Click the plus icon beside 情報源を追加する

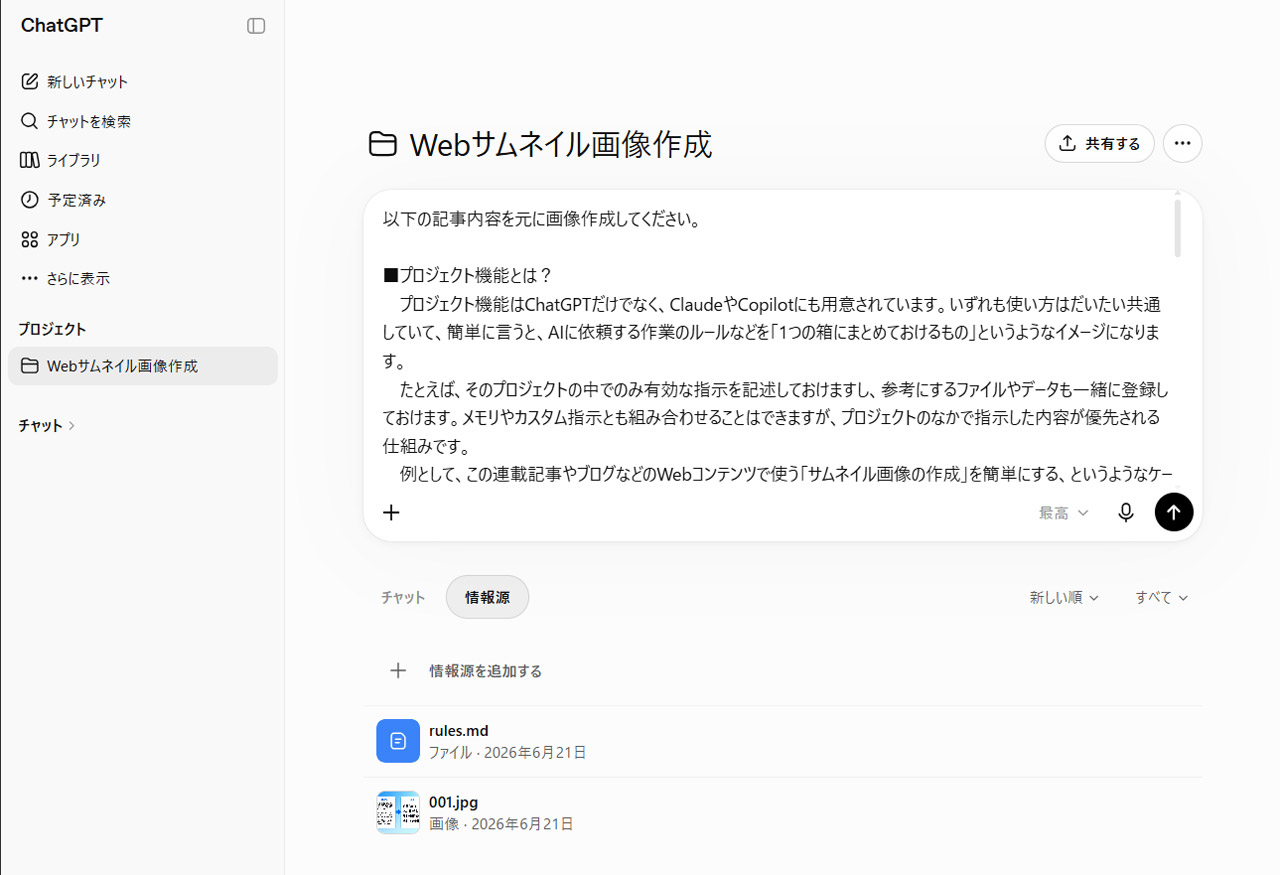click(x=398, y=671)
